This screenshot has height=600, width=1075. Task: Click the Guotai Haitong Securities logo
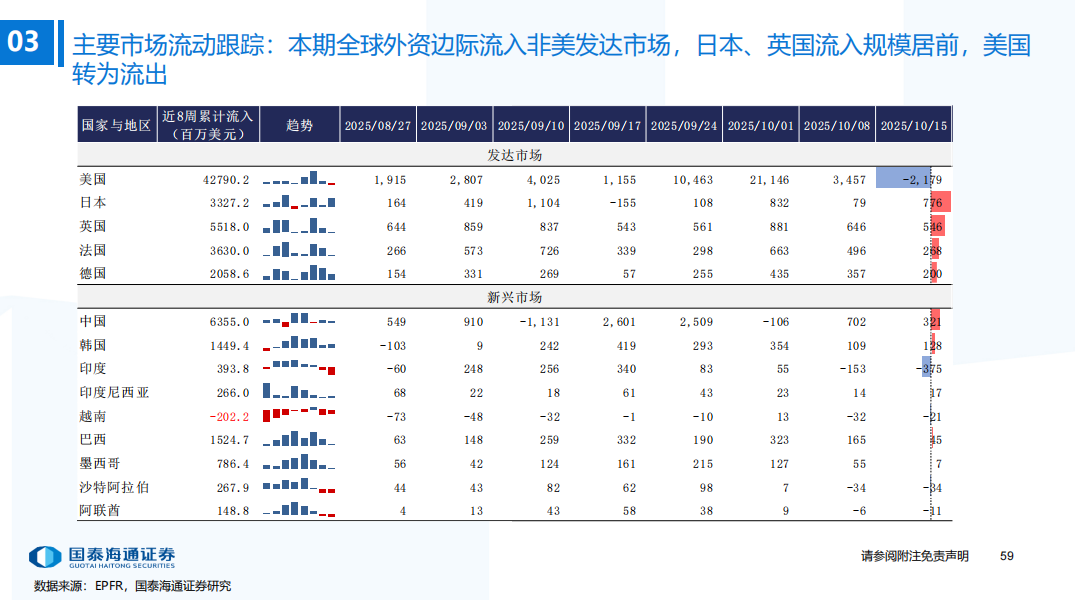102,557
